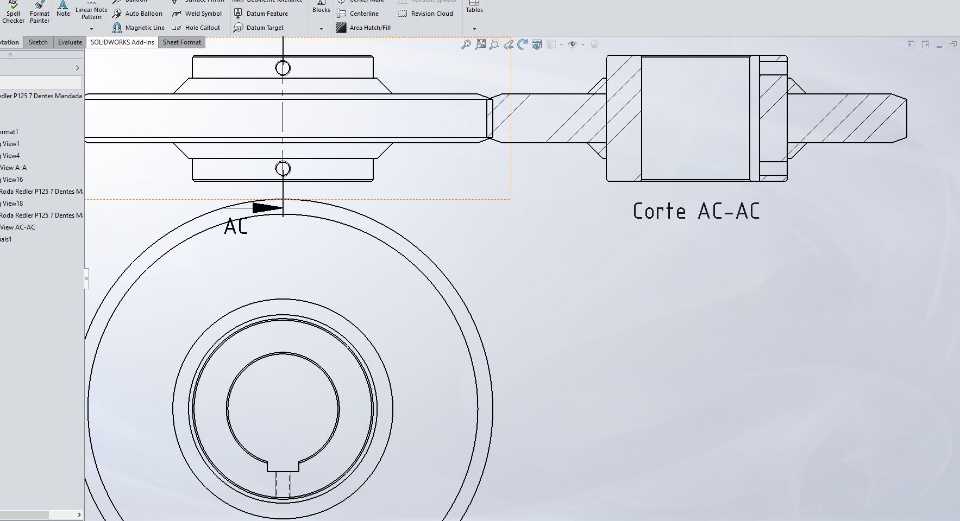Click the 3D Drawing View icon
960x521 pixels.
pos(537,44)
